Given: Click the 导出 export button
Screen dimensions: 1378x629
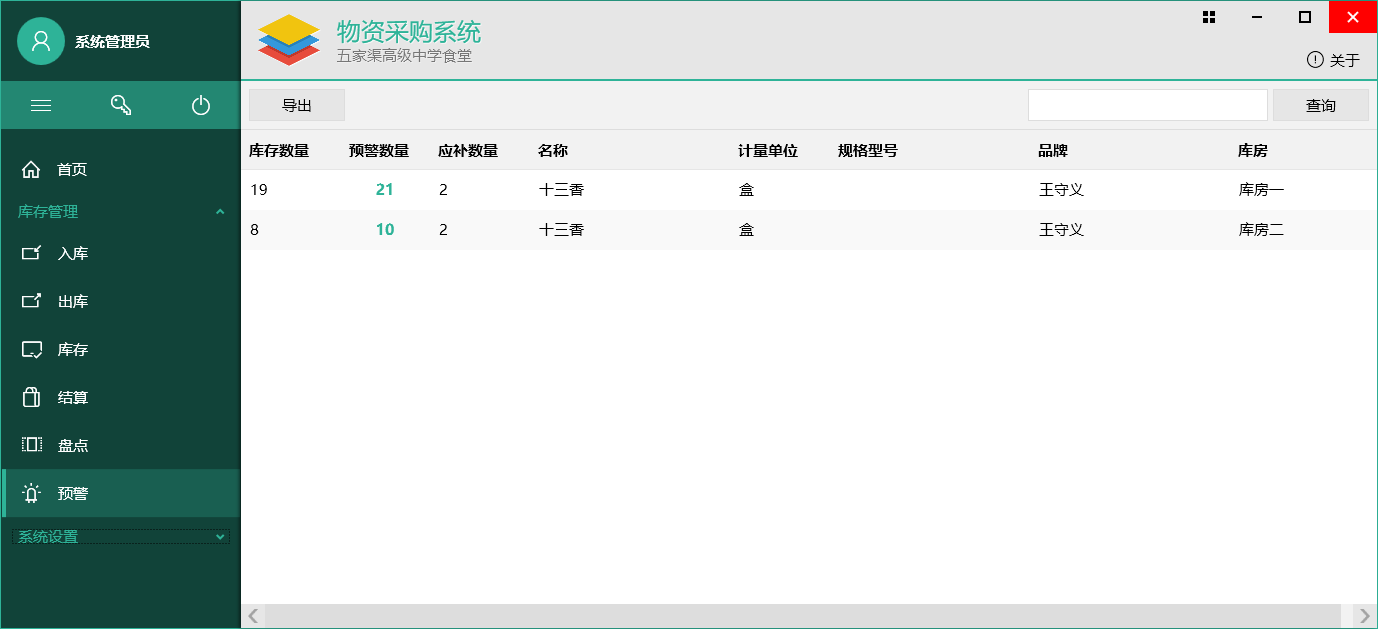Looking at the screenshot, I should point(297,105).
